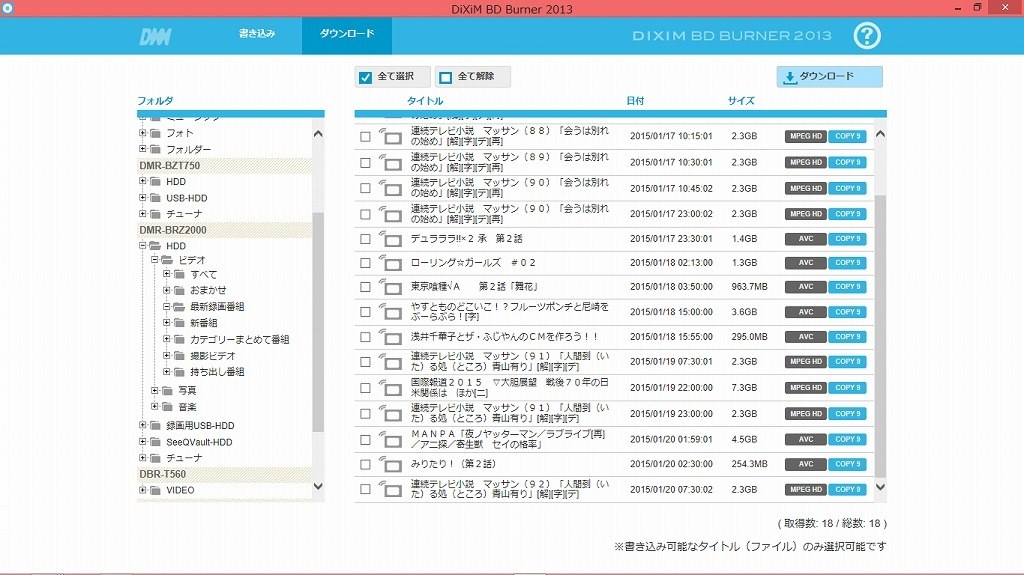Screen dimensions: 1024x575
Task: Sort by the 日付 column header
Action: point(635,101)
